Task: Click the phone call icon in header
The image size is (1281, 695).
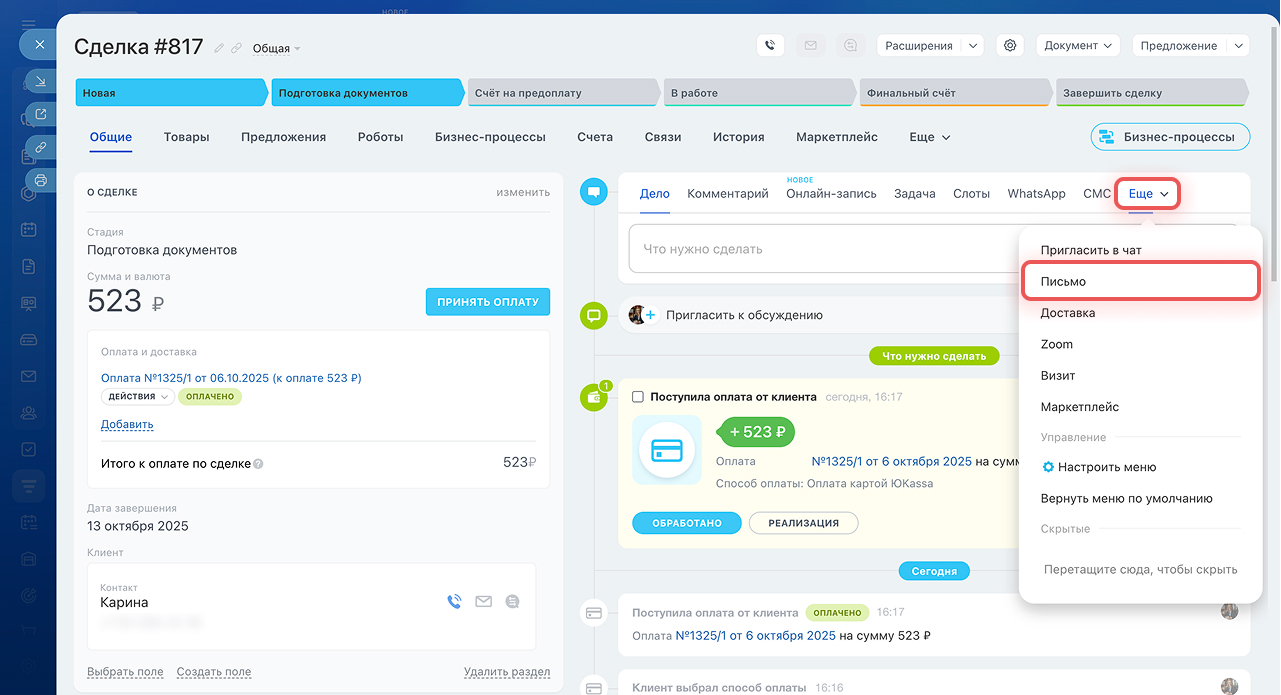Action: tap(770, 46)
